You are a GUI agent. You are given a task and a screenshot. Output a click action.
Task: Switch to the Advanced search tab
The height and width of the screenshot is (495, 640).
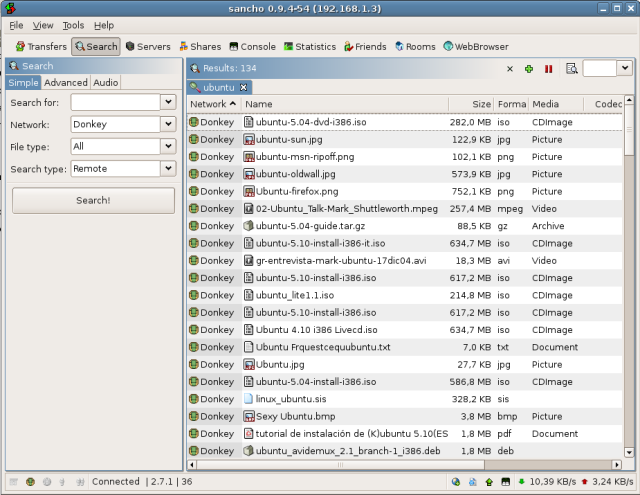coord(66,83)
